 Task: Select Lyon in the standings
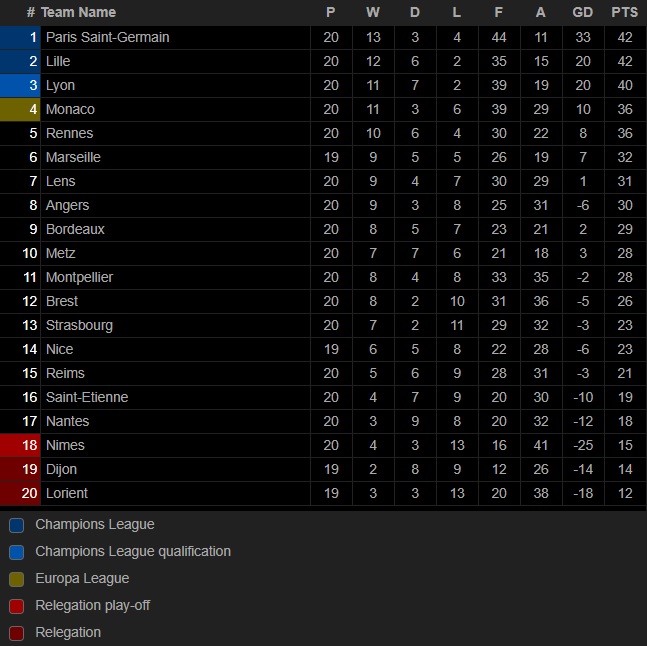coord(60,85)
